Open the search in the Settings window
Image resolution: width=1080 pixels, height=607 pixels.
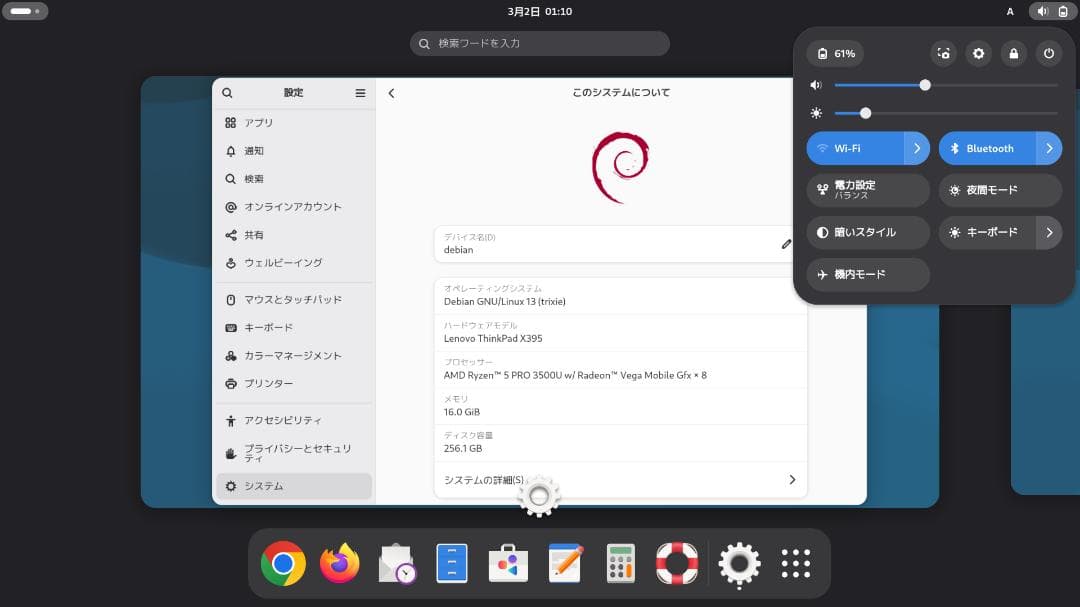[x=228, y=92]
